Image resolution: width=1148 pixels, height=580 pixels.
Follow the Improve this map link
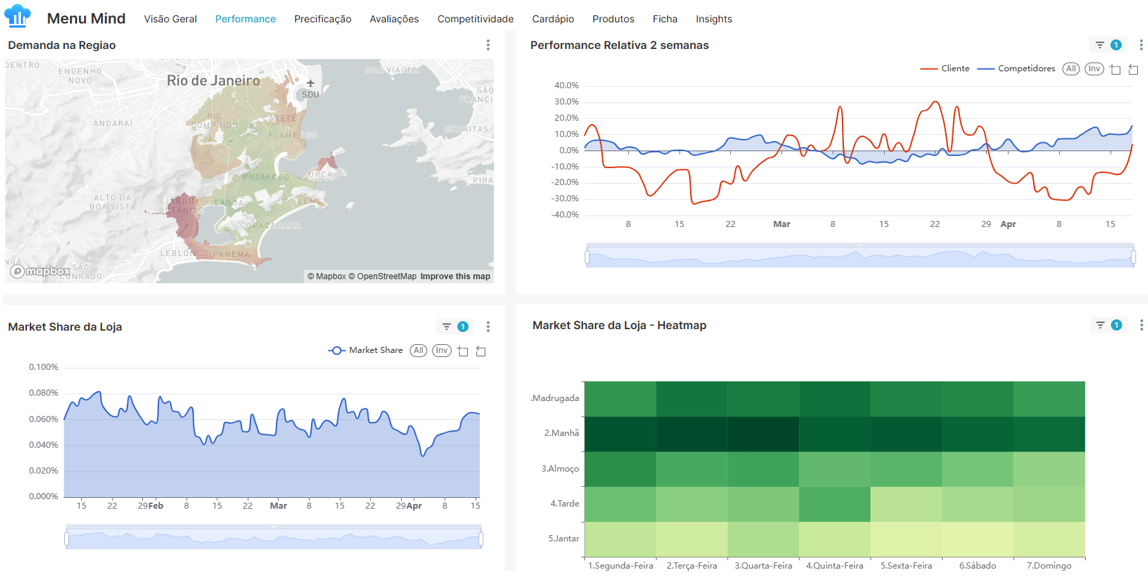click(455, 276)
